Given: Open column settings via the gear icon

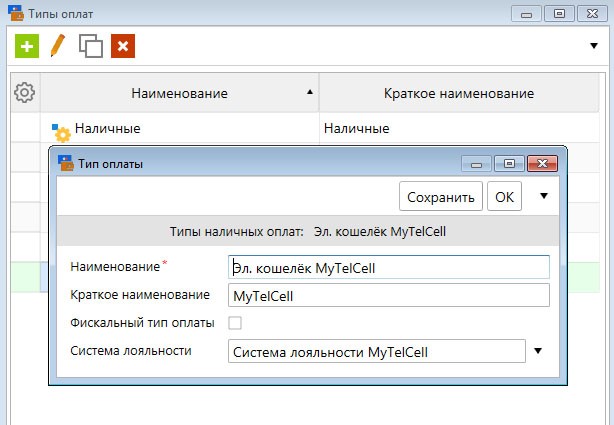Looking at the screenshot, I should 25,93.
